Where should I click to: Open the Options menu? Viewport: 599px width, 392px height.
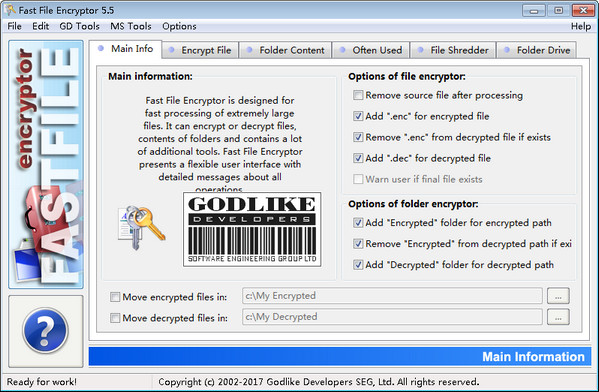(x=179, y=26)
